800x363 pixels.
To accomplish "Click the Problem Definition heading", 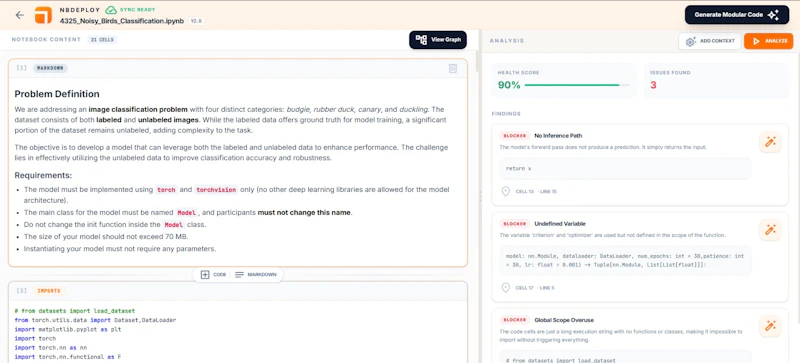I will click(57, 94).
